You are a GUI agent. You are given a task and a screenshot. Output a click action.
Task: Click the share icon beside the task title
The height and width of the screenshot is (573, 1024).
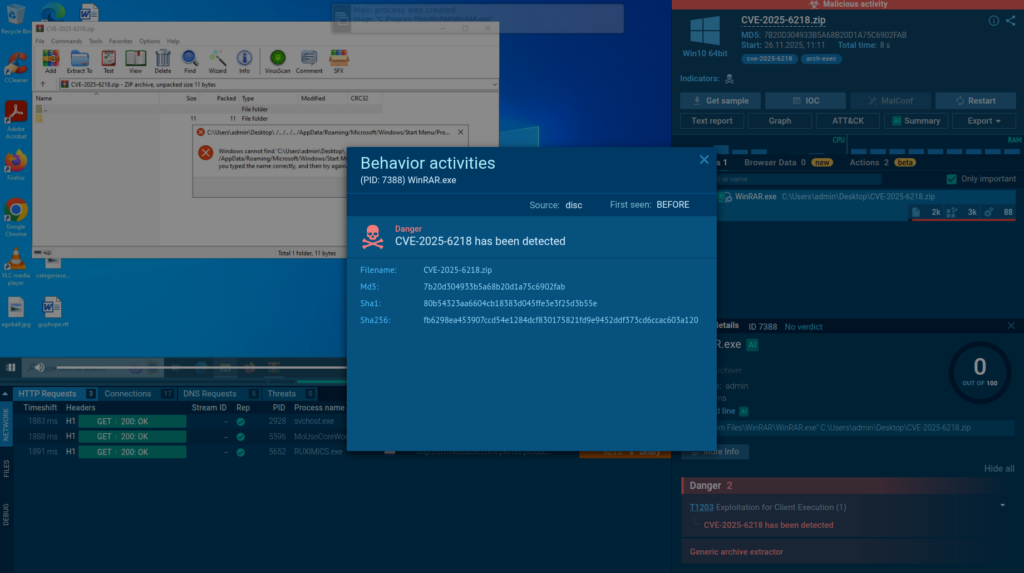(1010, 20)
